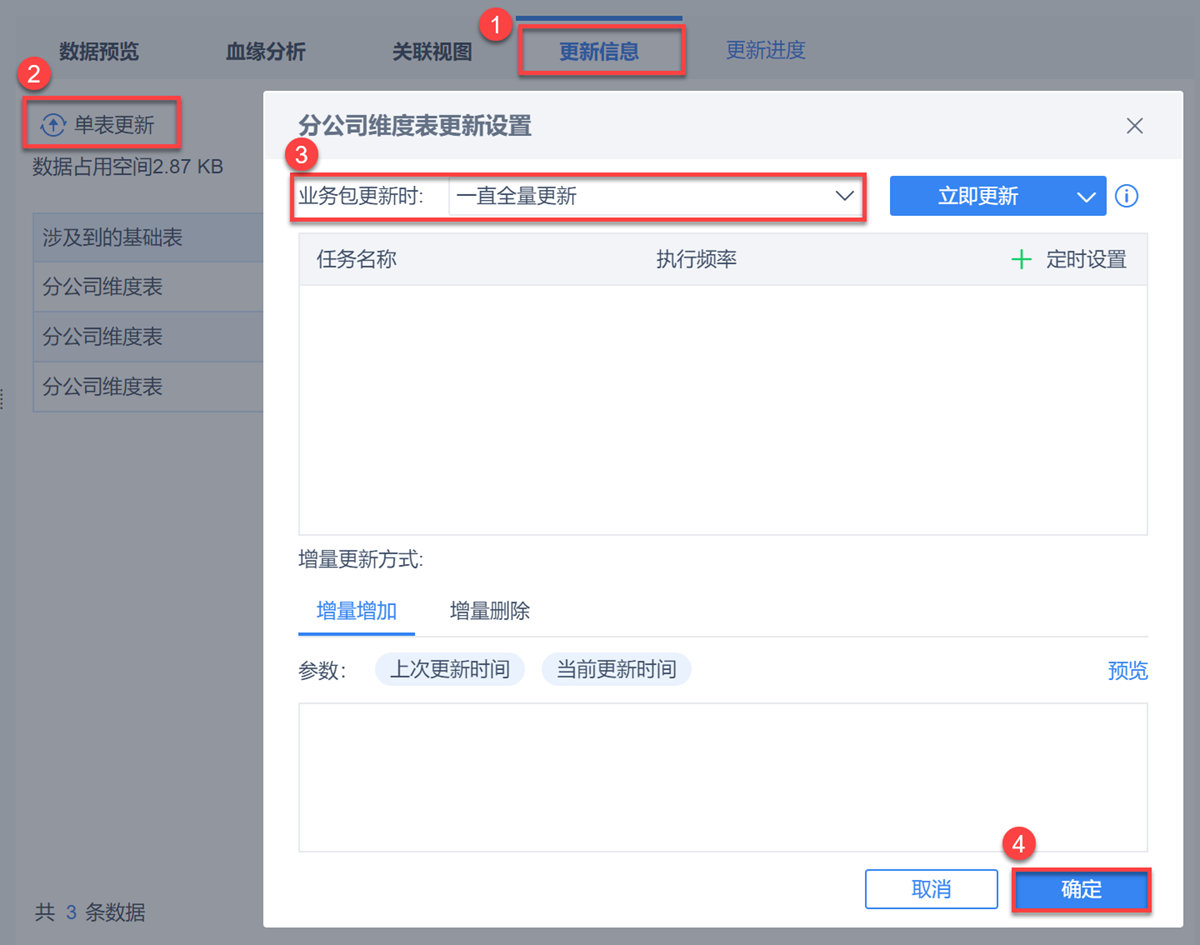Switch to 血缘分析 tab
Viewport: 1200px width, 945px height.
point(266,52)
